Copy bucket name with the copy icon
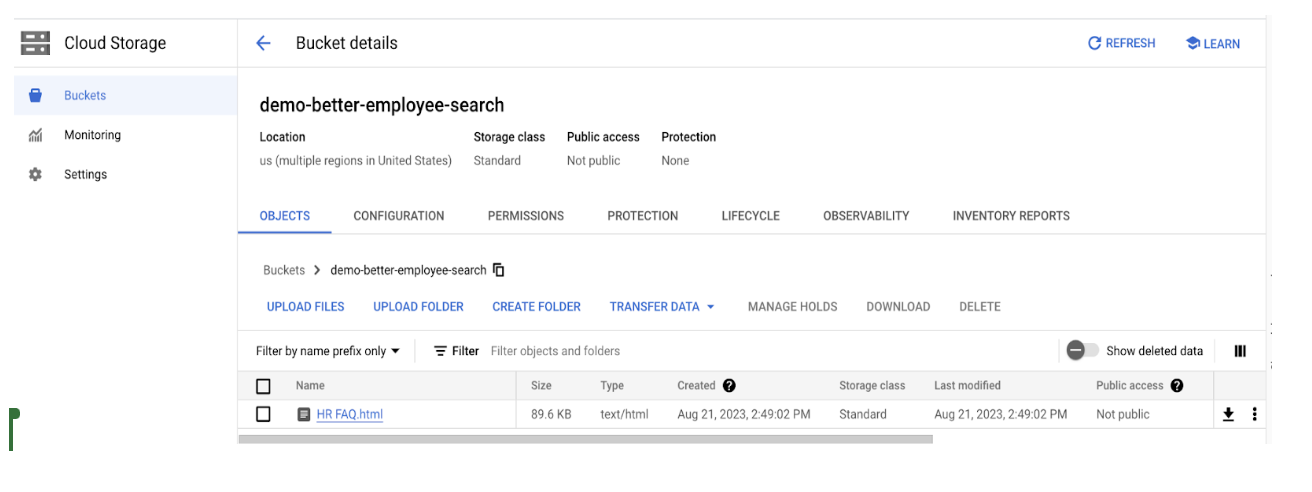 499,270
